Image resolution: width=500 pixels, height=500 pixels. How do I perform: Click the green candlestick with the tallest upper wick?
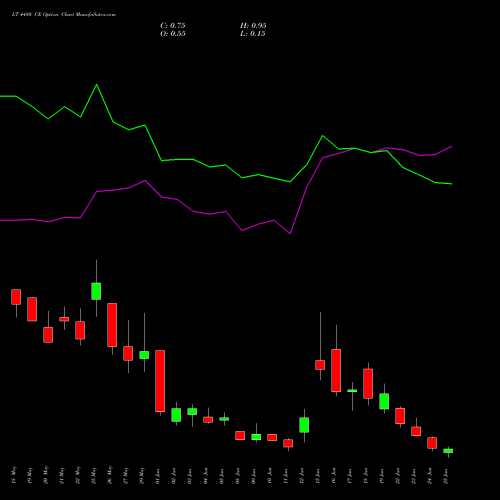coord(144,355)
